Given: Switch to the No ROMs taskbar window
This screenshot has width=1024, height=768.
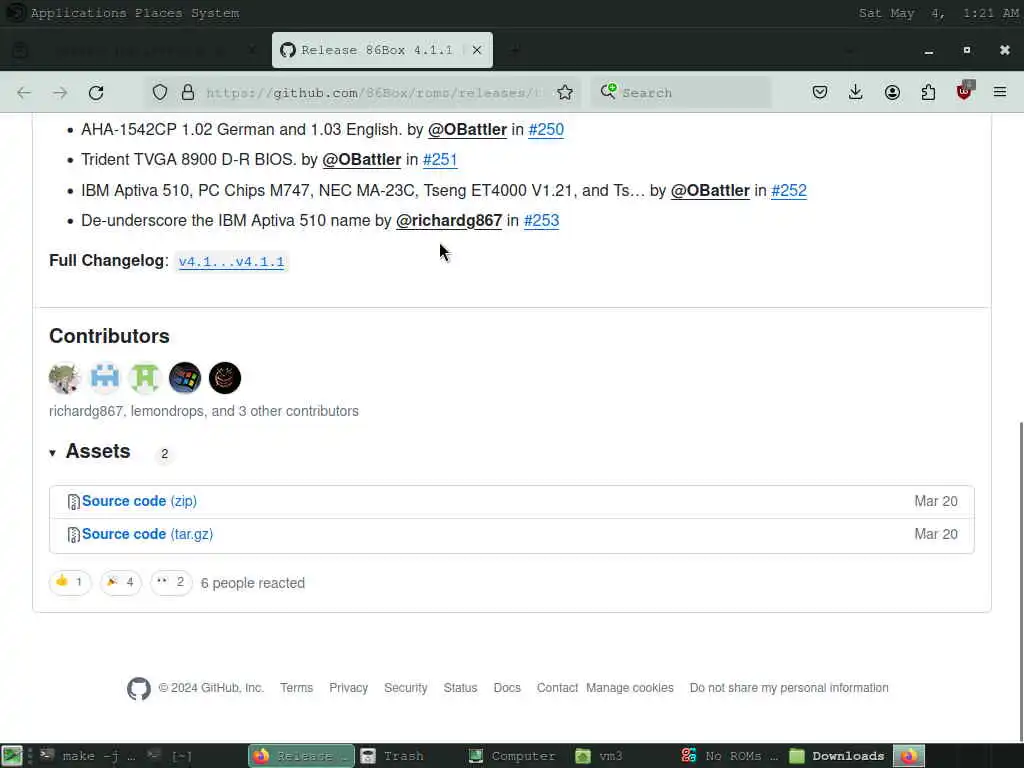Looking at the screenshot, I should click(x=730, y=756).
